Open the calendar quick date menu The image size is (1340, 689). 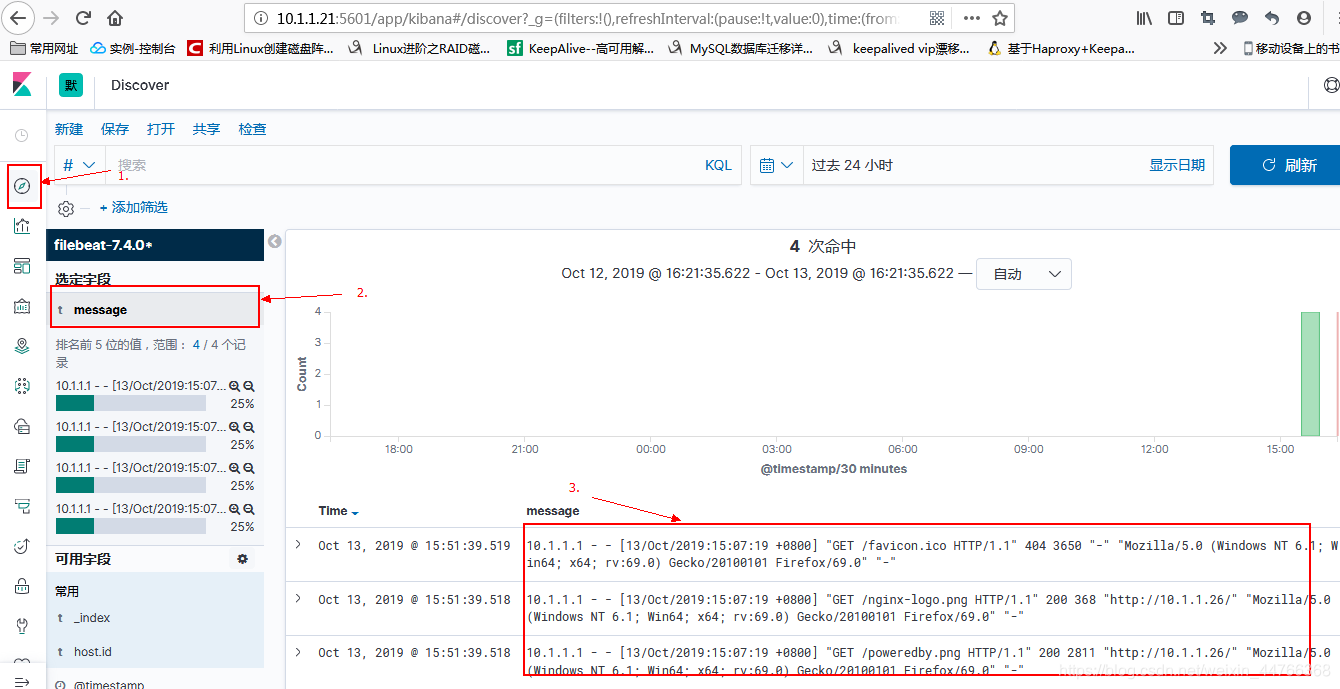tap(777, 165)
